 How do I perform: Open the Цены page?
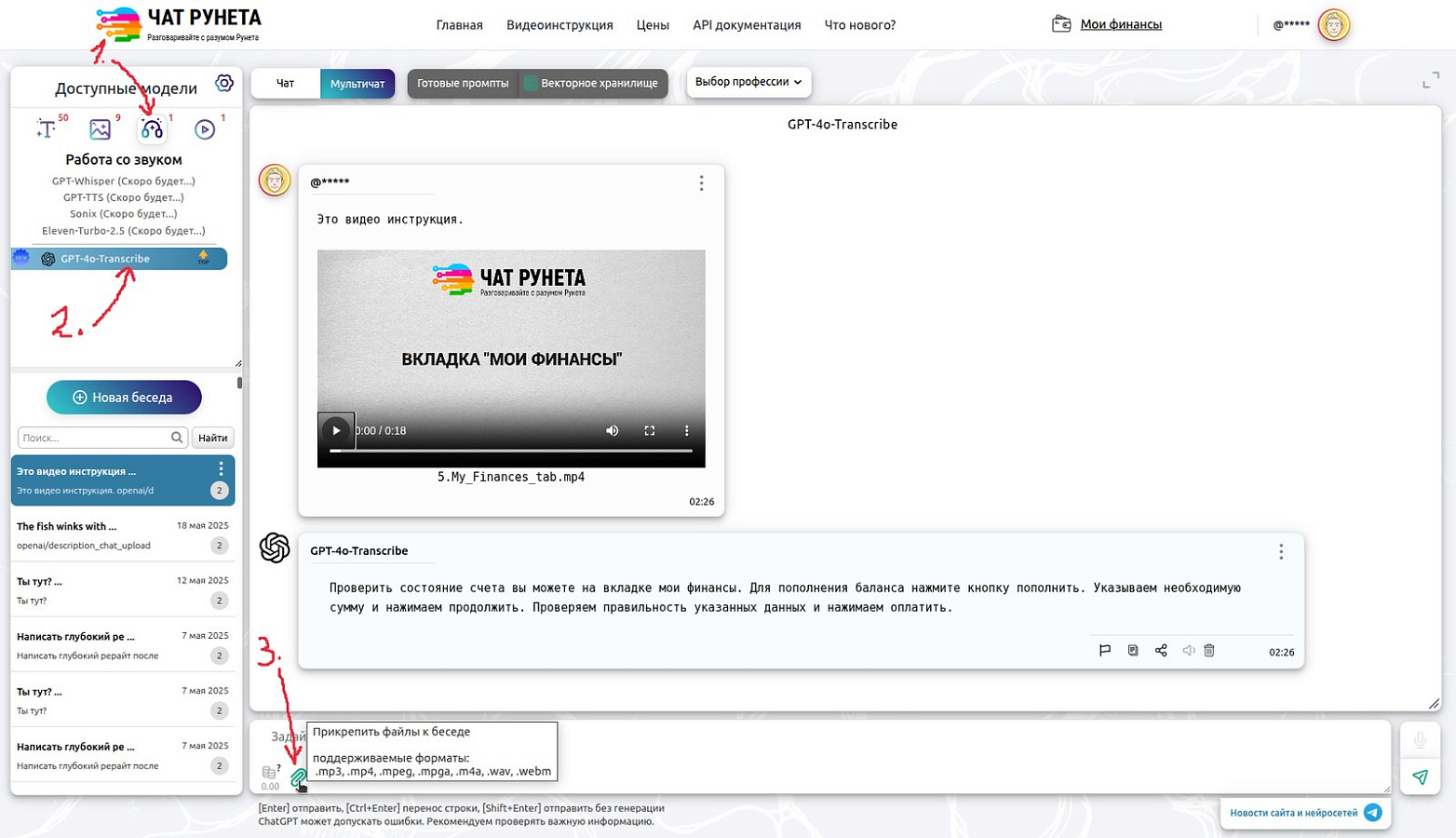tap(653, 25)
